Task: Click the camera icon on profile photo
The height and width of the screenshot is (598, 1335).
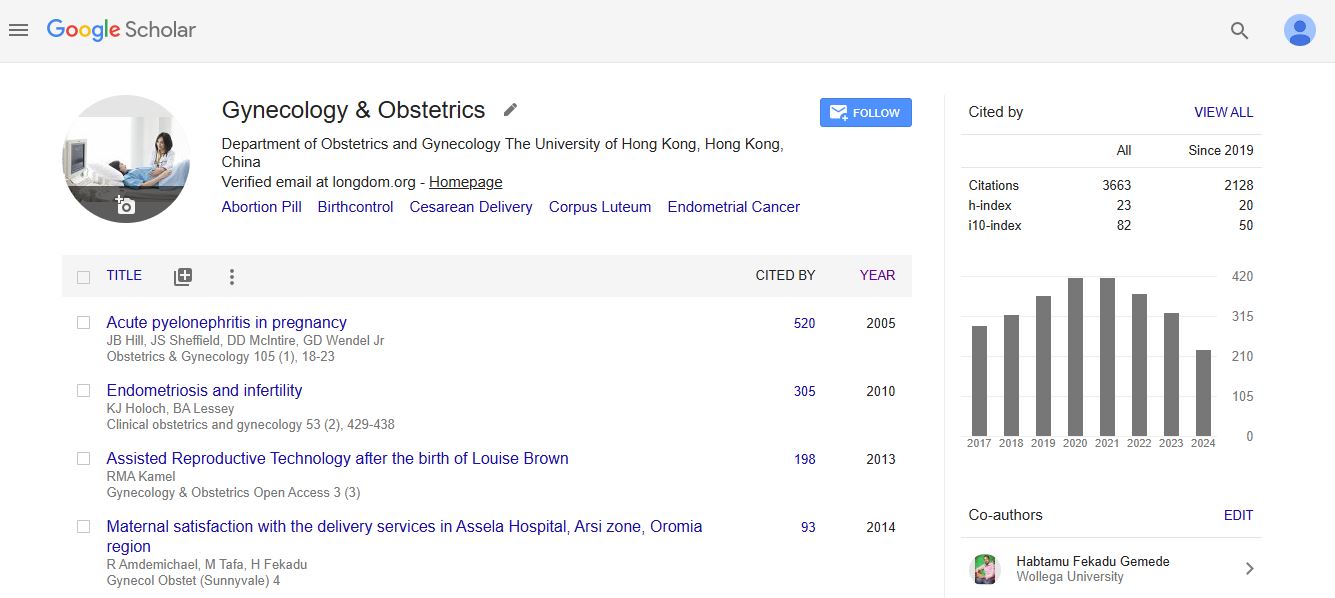Action: tap(125, 206)
